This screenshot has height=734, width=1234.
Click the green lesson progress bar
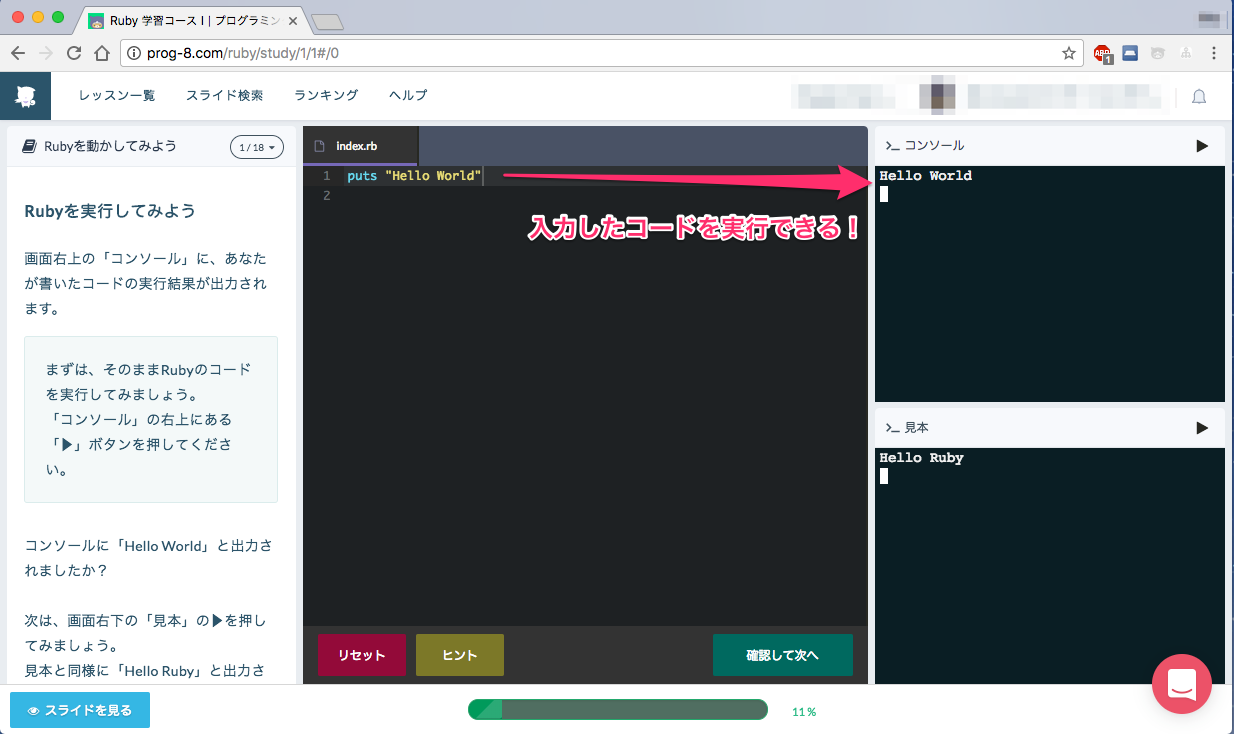617,710
